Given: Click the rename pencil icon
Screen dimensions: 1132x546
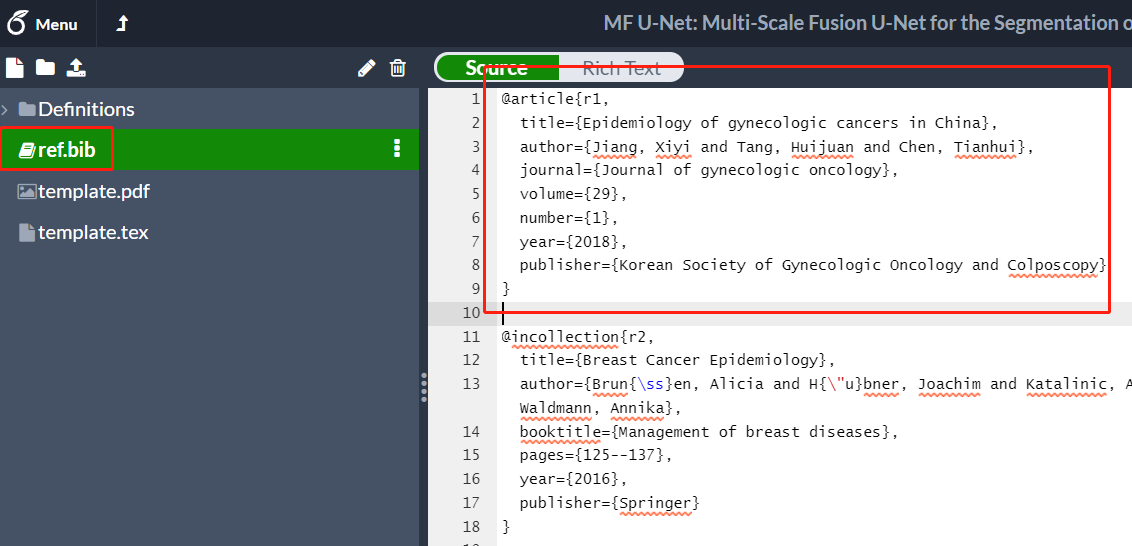Looking at the screenshot, I should pyautogui.click(x=367, y=68).
